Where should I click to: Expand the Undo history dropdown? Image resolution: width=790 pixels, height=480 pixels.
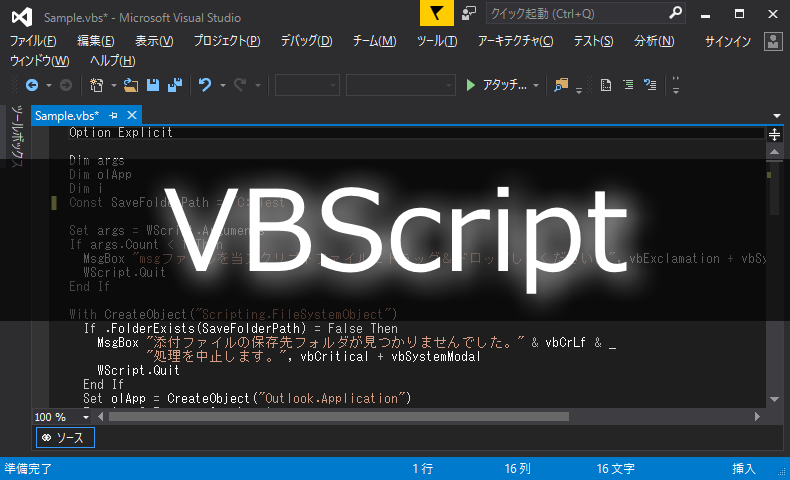[x=223, y=86]
